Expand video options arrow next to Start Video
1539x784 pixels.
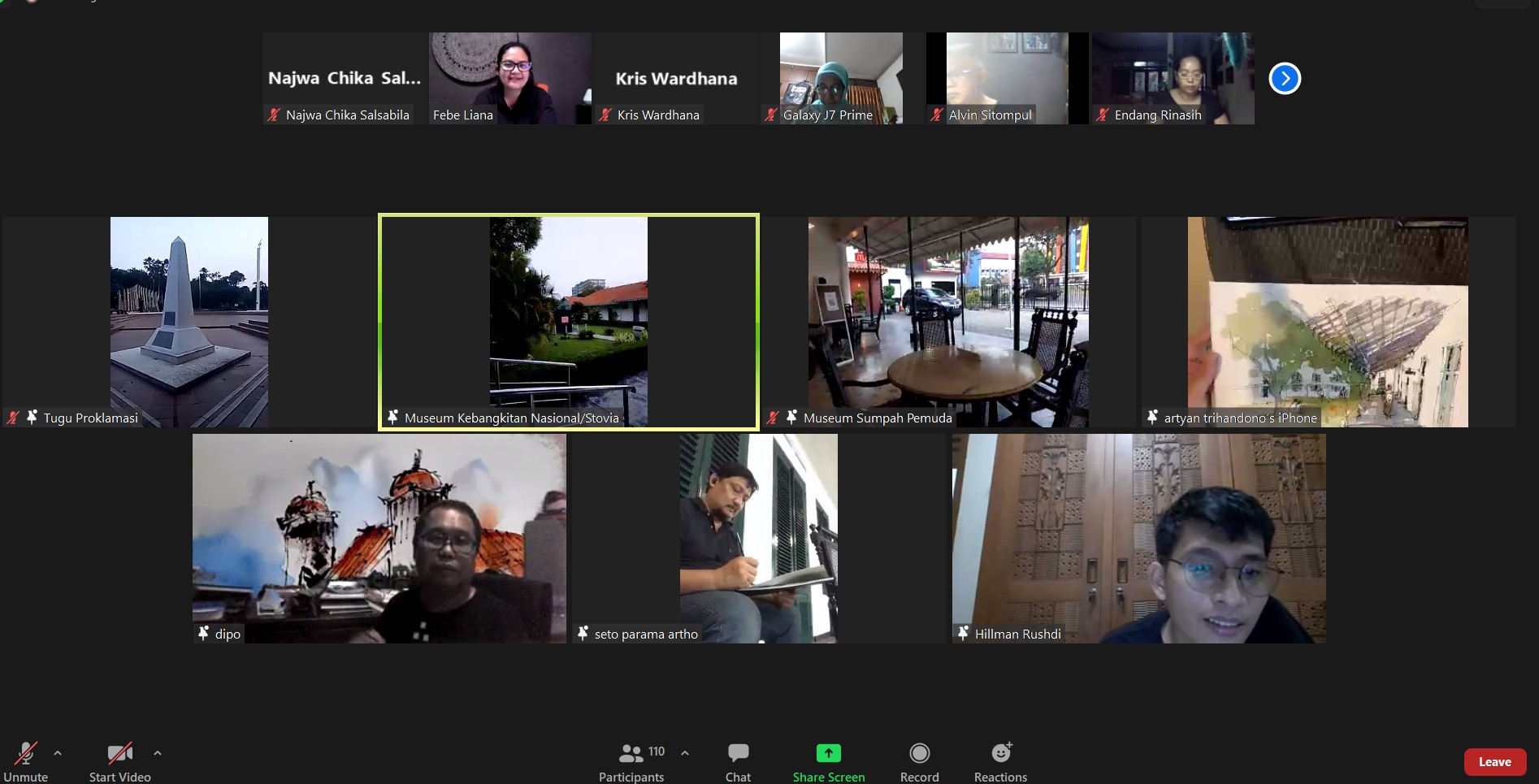(x=158, y=753)
